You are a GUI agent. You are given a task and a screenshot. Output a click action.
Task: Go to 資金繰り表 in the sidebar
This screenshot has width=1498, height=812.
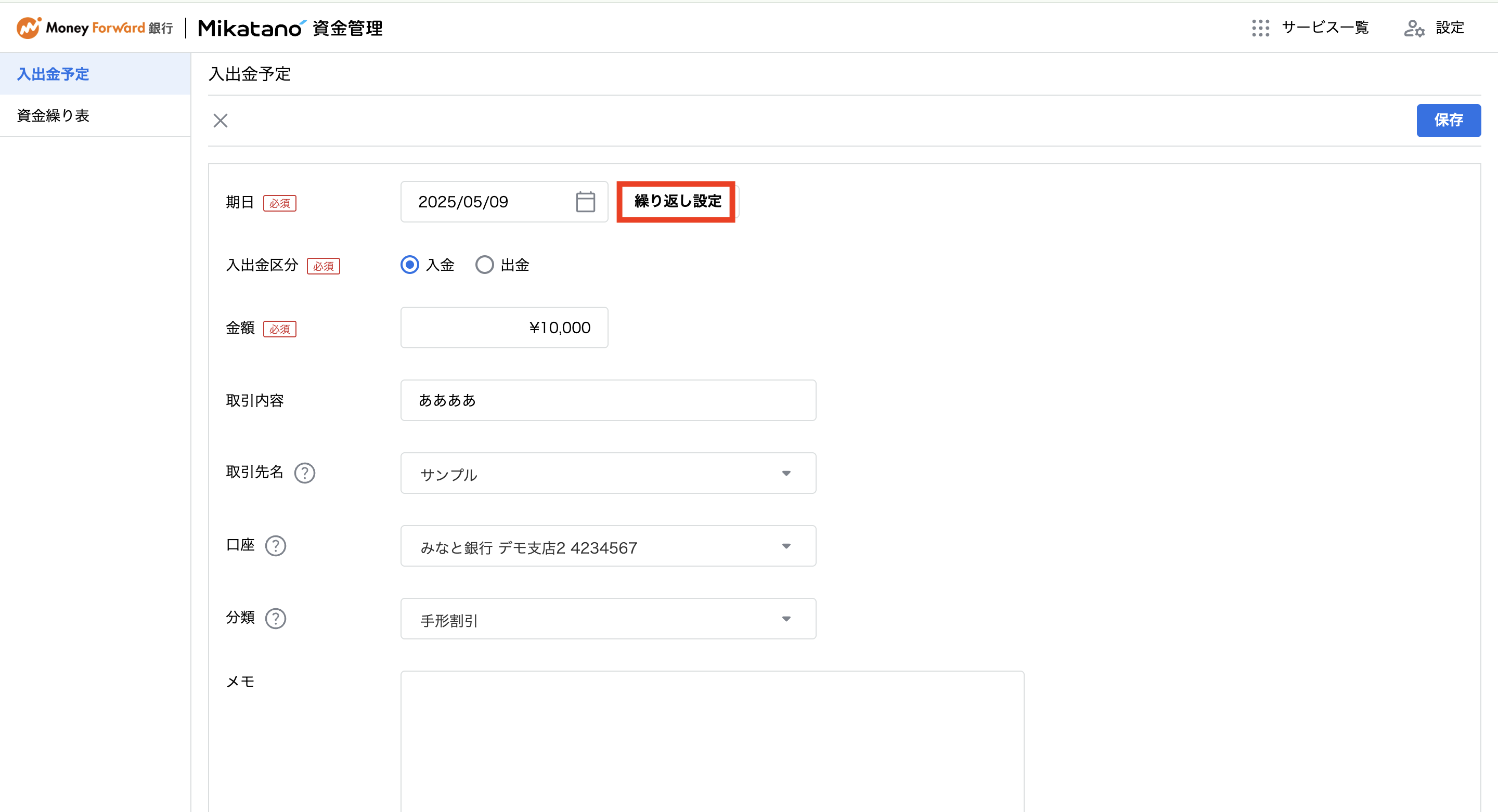(x=95, y=116)
